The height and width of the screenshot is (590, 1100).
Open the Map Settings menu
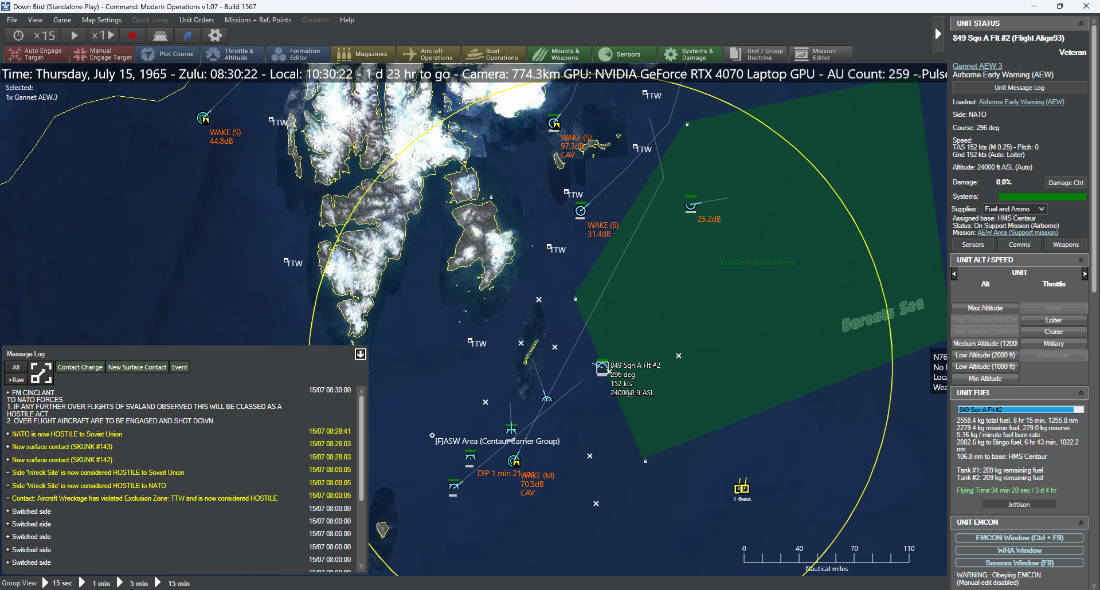[102, 20]
